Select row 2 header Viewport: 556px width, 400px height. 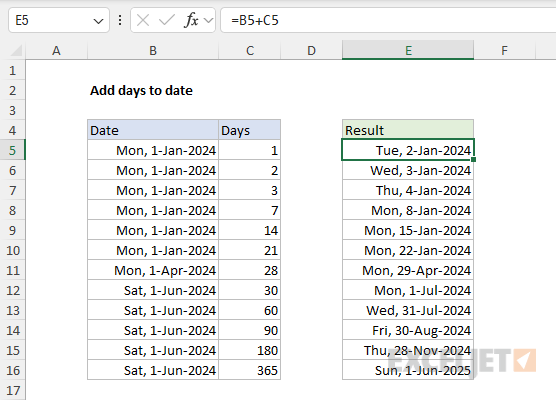[x=12, y=90]
